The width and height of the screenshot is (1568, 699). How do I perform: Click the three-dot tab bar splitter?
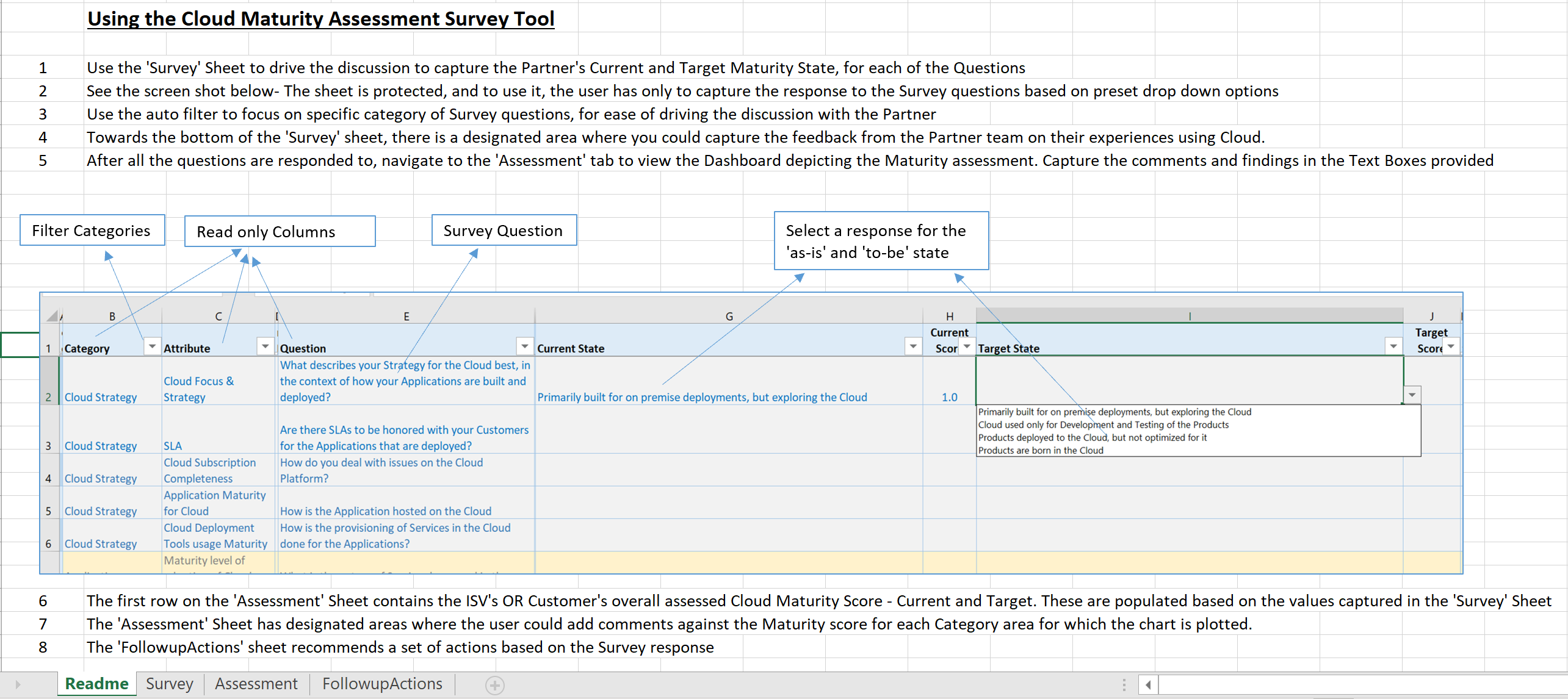[1124, 684]
